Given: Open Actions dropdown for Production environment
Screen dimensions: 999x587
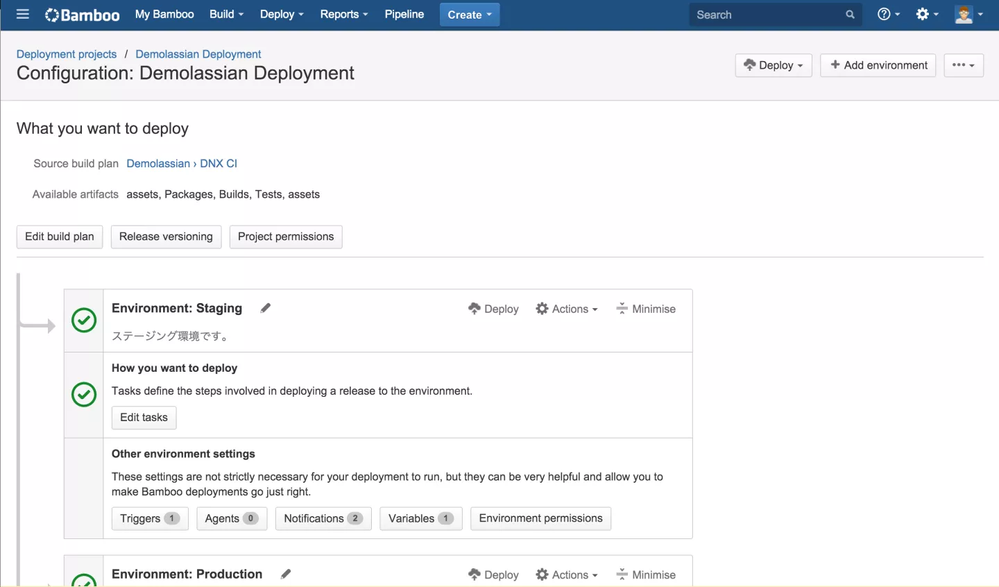Looking at the screenshot, I should [x=566, y=574].
